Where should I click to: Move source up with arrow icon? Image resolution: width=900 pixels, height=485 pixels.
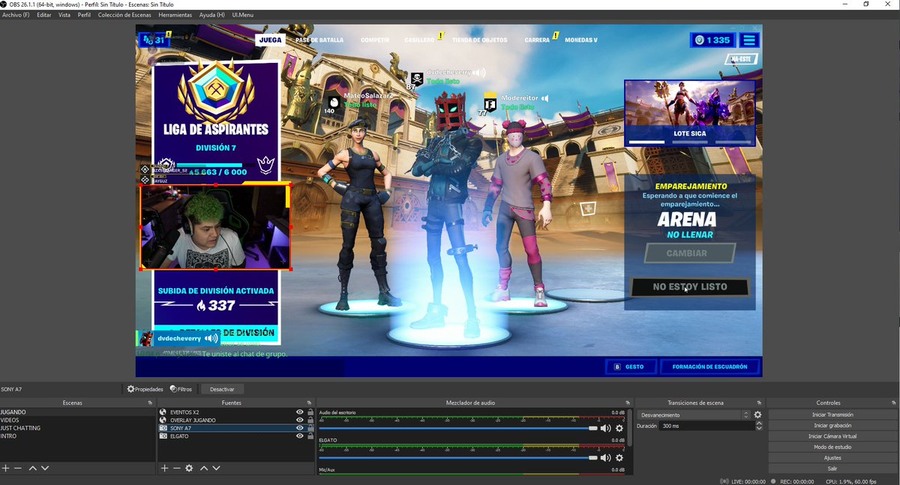(204, 468)
